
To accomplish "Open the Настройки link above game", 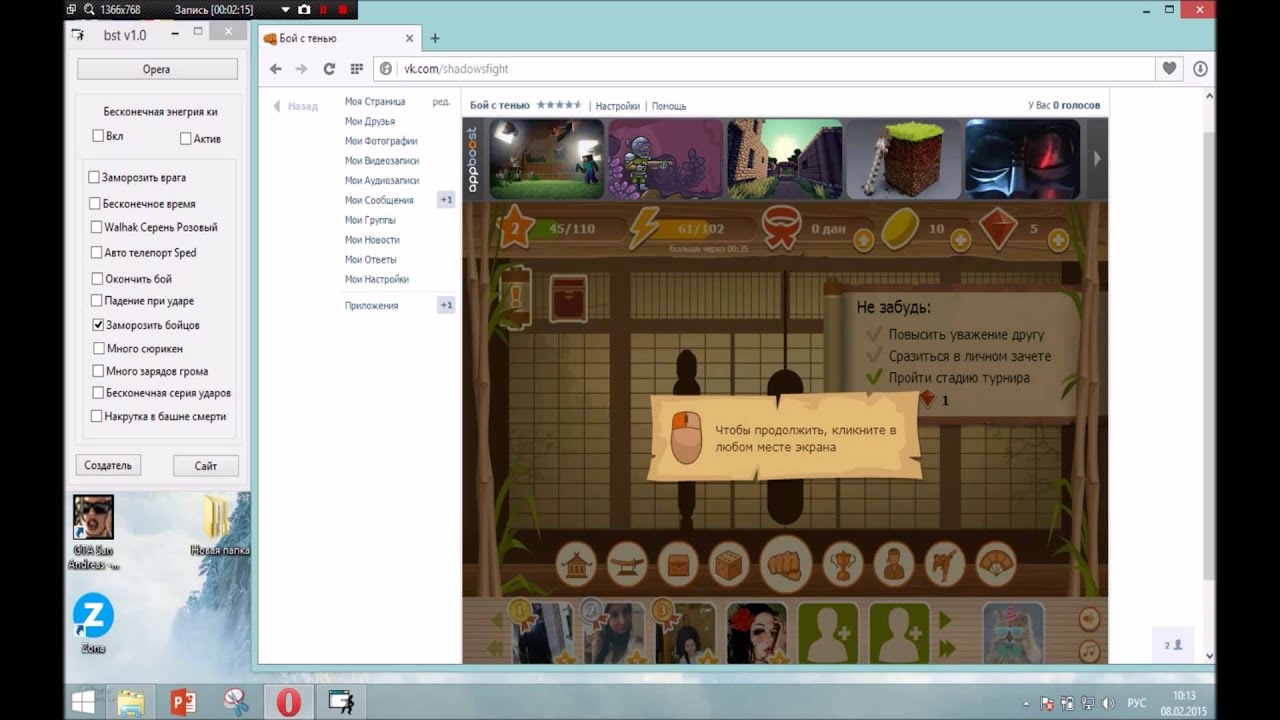I will tap(618, 105).
